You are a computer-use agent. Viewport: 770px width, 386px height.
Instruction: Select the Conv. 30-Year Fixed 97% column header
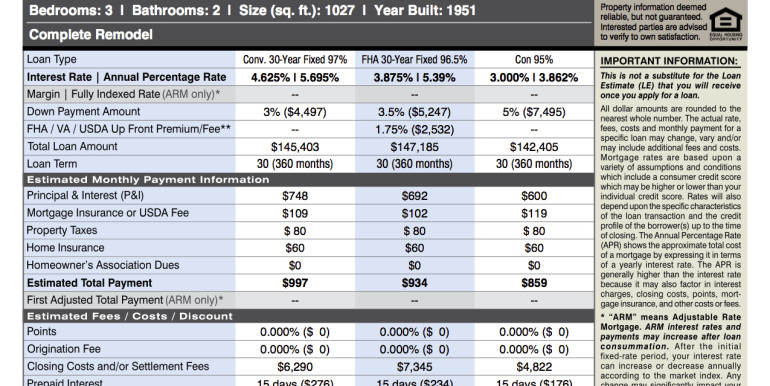[x=295, y=60]
